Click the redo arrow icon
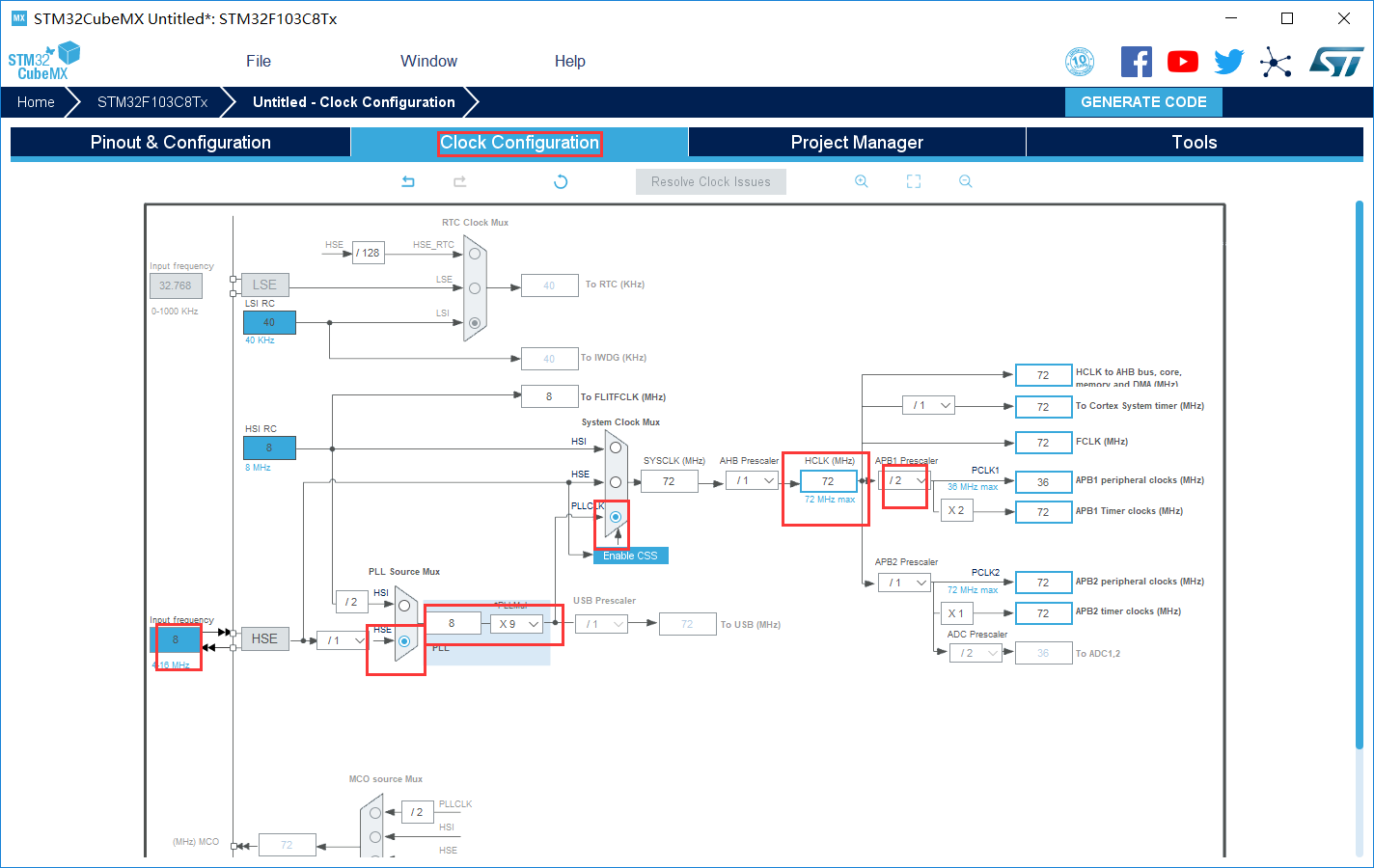The image size is (1374, 868). [460, 181]
